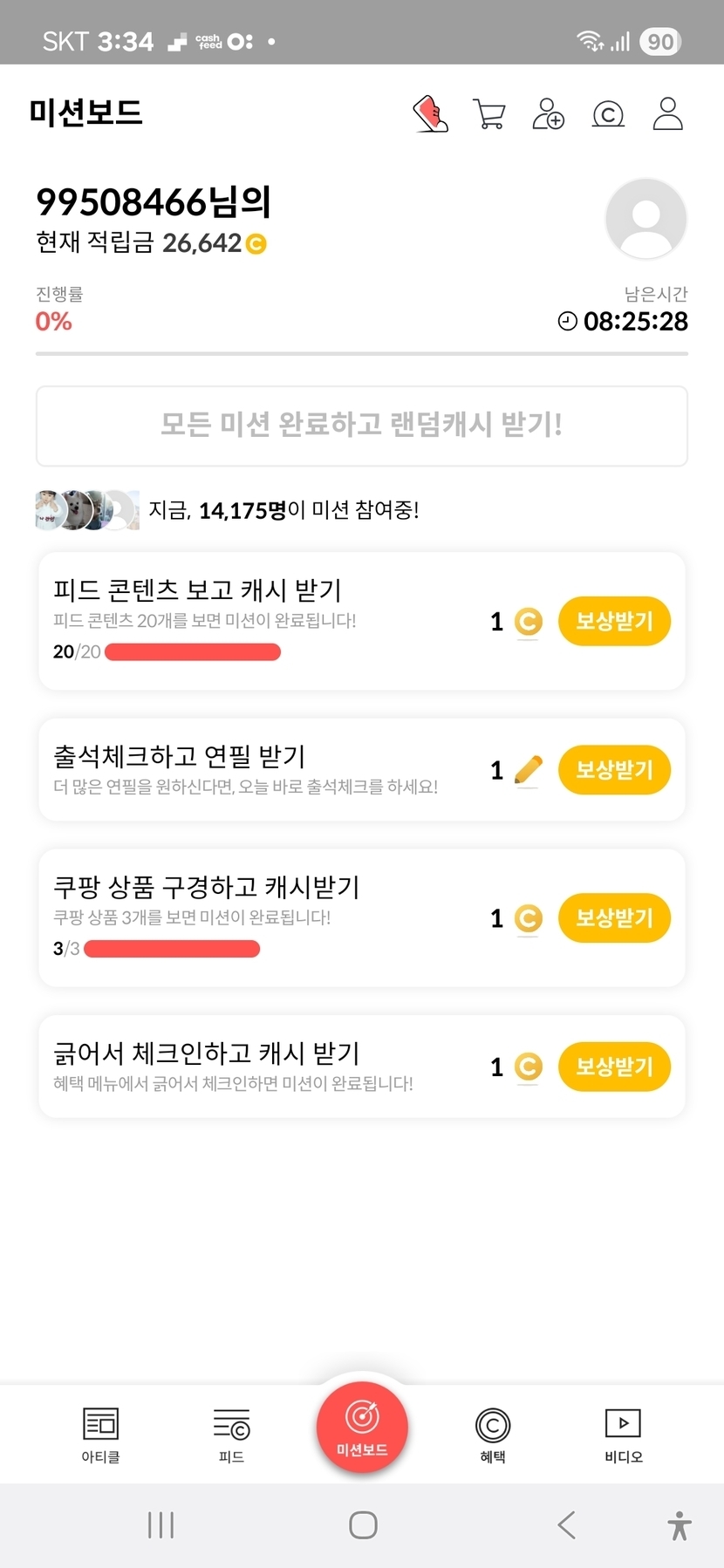
Task: Switch to the 아티클 tab
Action: click(x=100, y=1435)
